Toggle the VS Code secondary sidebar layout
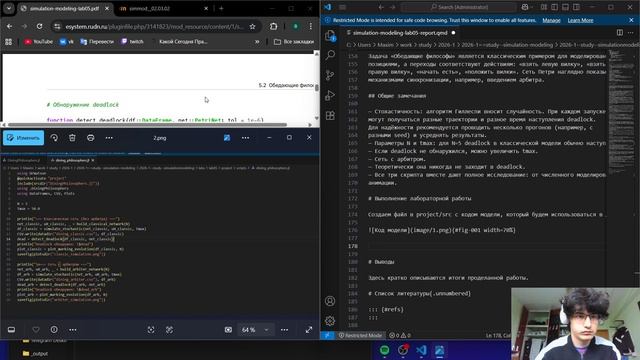 tap(576, 7)
